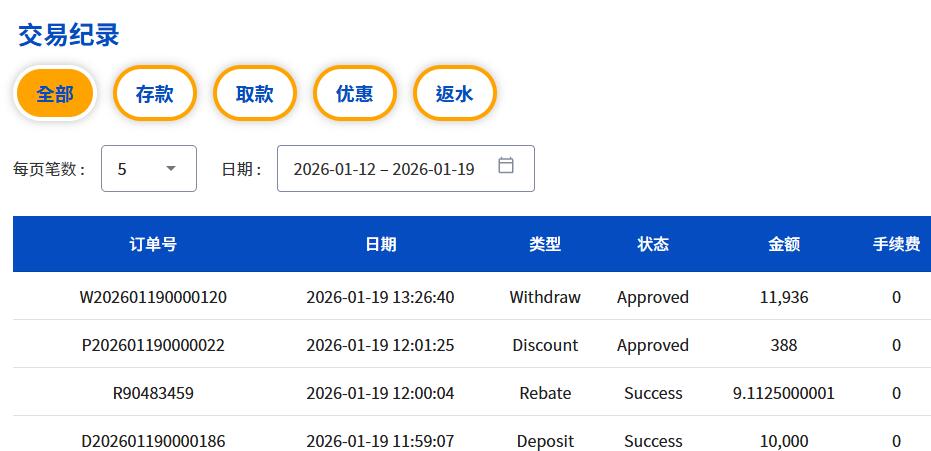Expand the per-page count dropdown arrow
This screenshot has width=931, height=451.
pyautogui.click(x=171, y=169)
